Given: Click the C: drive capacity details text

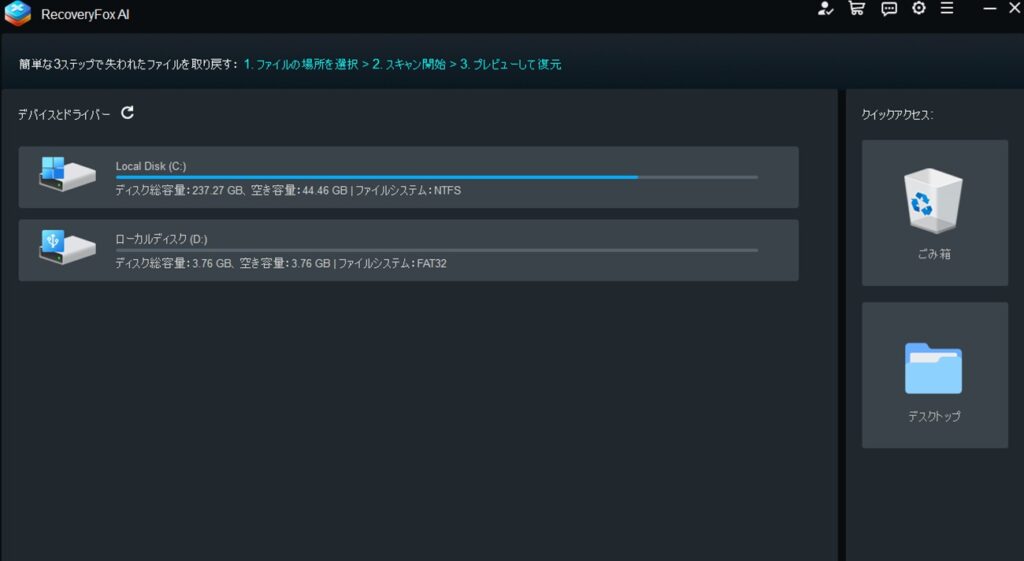Looking at the screenshot, I should click(x=288, y=190).
